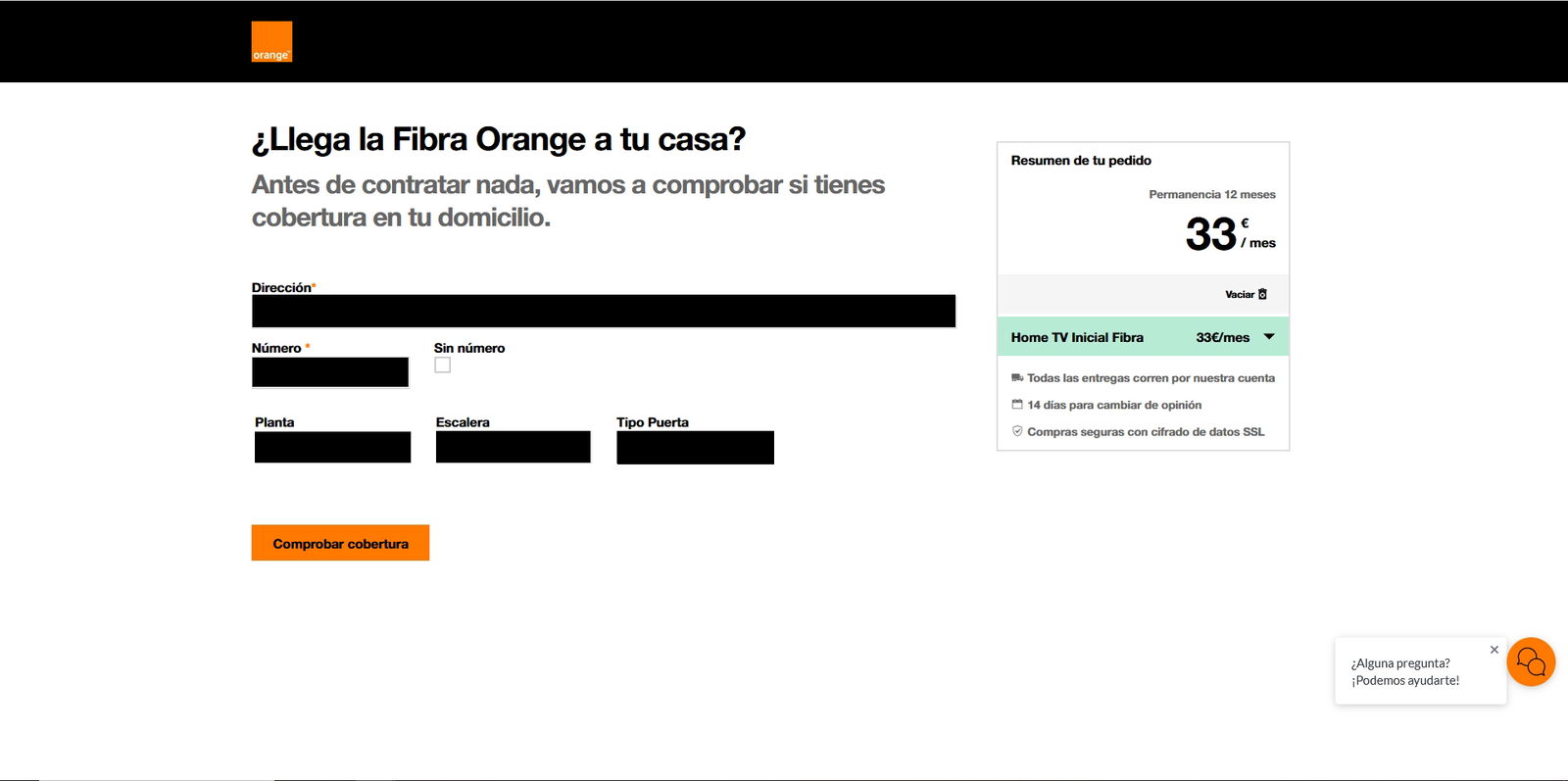This screenshot has height=781, width=1568.
Task: Focus the Dirección input field
Action: click(x=604, y=311)
